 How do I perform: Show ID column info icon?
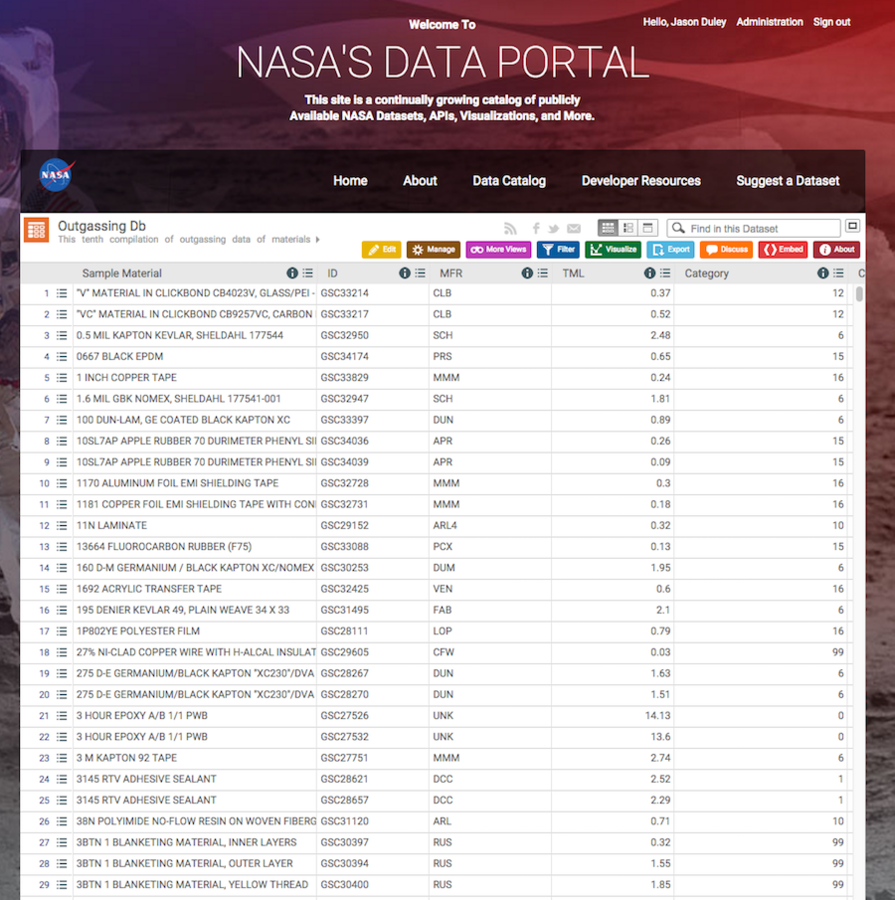click(405, 273)
